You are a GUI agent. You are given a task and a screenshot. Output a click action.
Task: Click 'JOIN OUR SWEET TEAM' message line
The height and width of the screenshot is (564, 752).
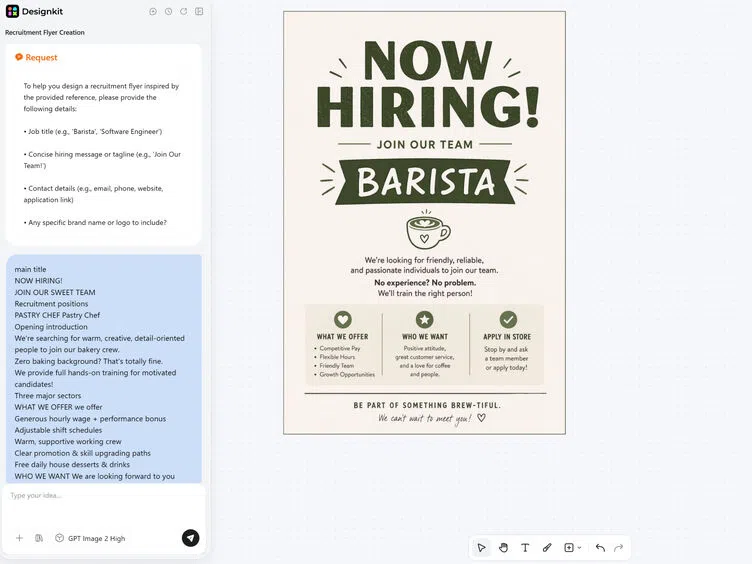55,292
